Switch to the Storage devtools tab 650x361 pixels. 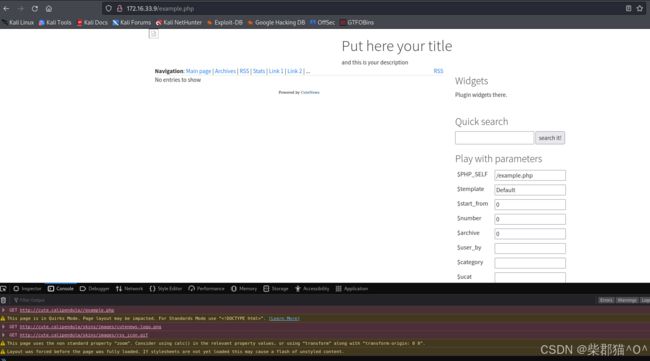(x=276, y=288)
